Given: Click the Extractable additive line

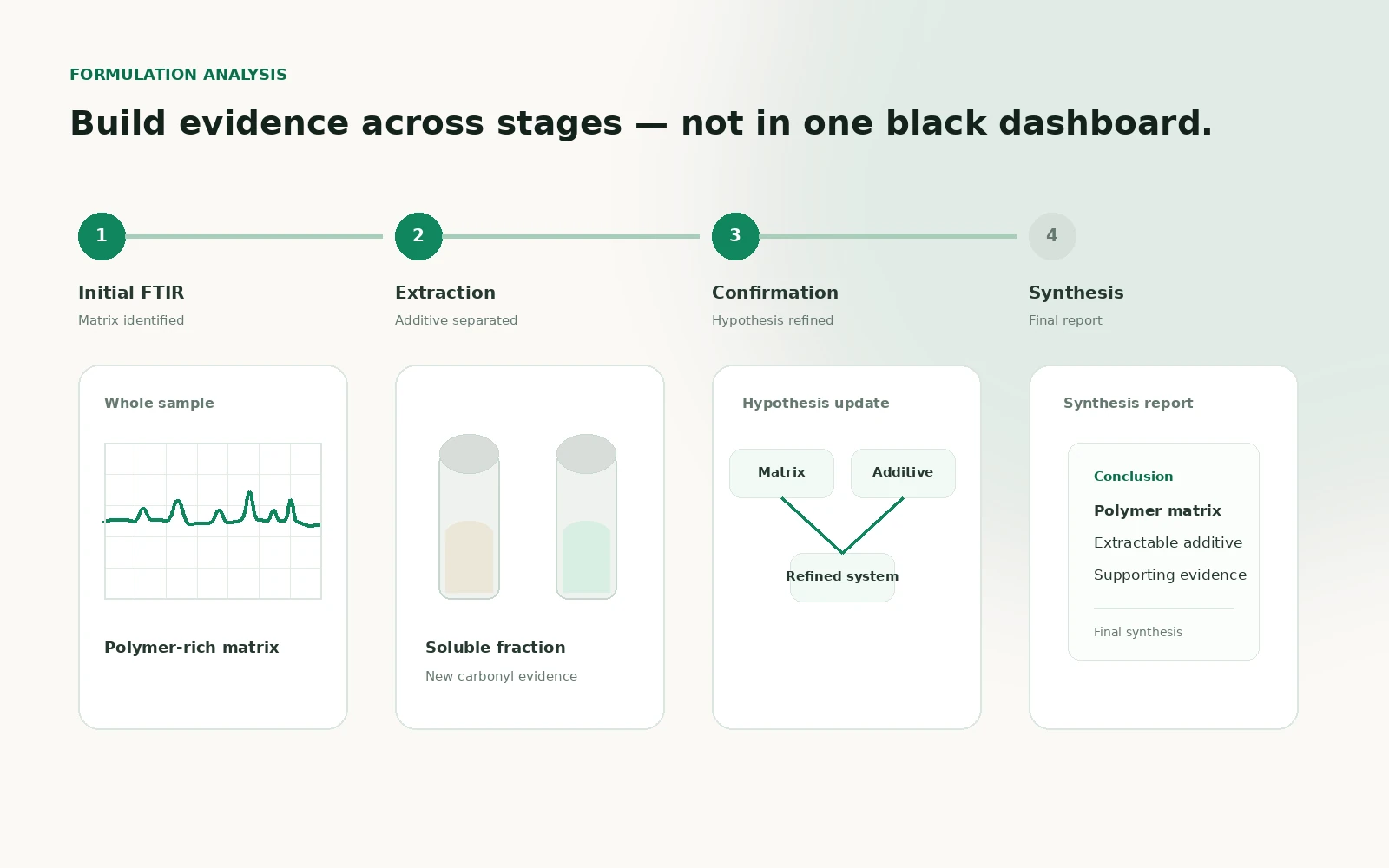Looking at the screenshot, I should pos(1168,542).
